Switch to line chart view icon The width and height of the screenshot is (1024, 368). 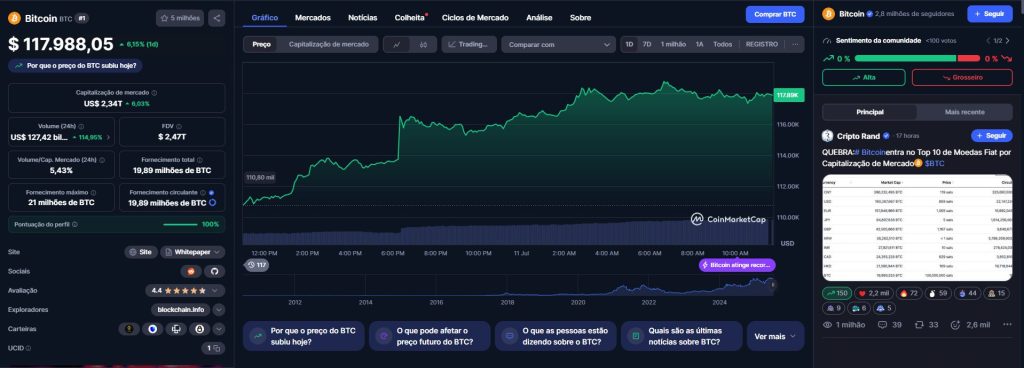click(397, 44)
